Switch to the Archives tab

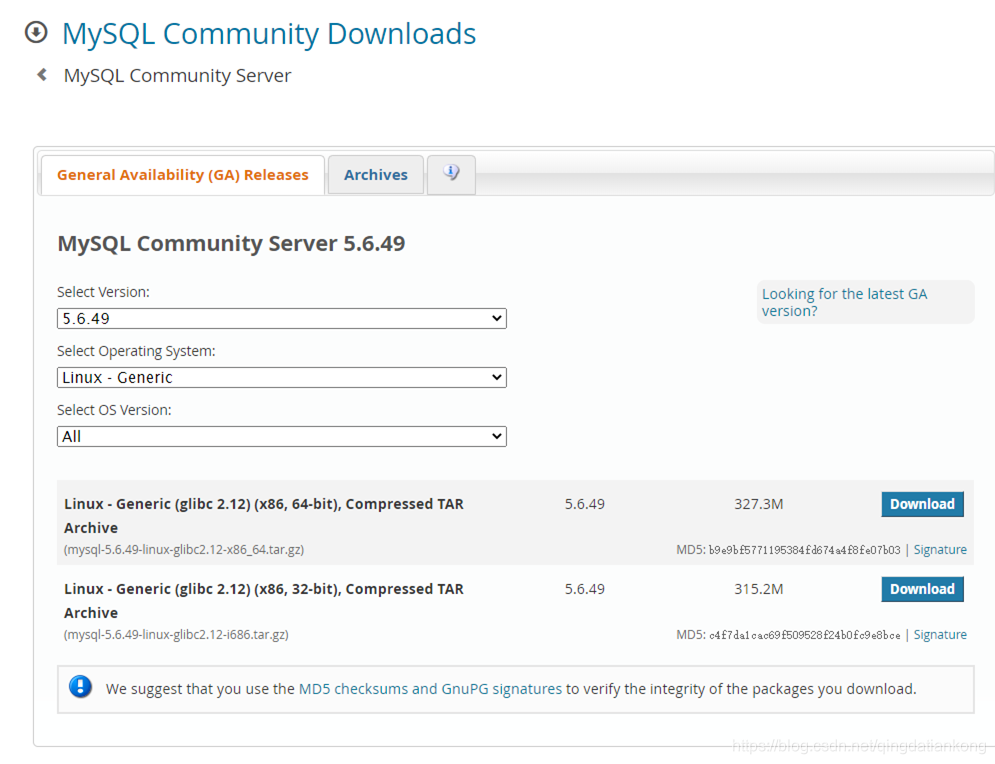(375, 174)
